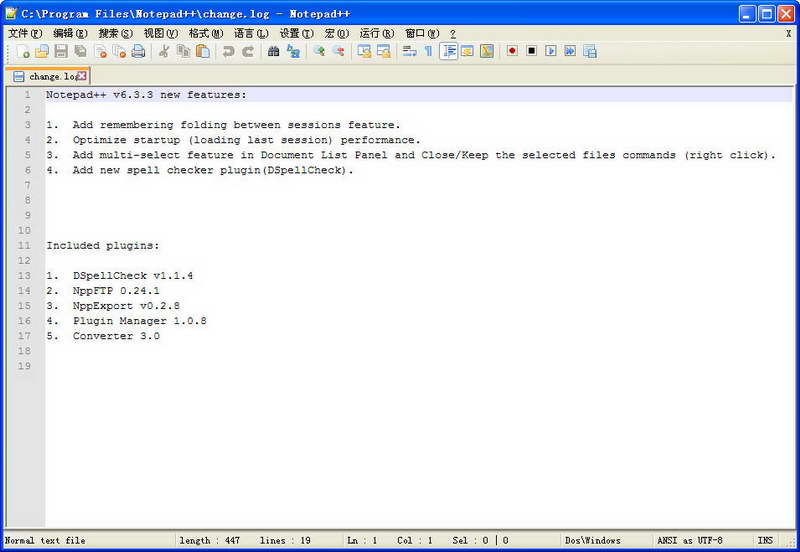800x552 pixels.
Task: Click the 'Optimize startup' line
Action: [233, 140]
